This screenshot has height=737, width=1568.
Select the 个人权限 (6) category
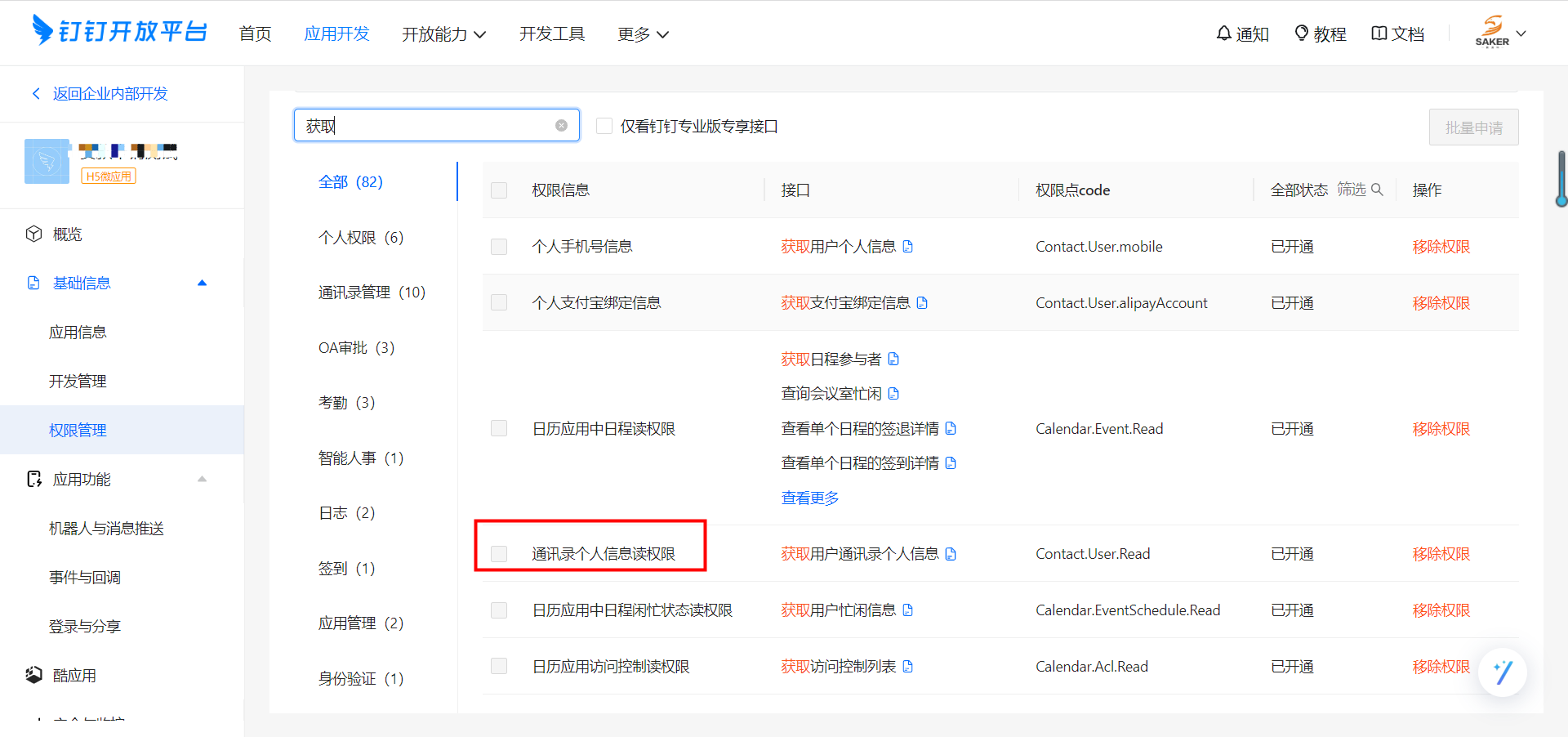(361, 237)
